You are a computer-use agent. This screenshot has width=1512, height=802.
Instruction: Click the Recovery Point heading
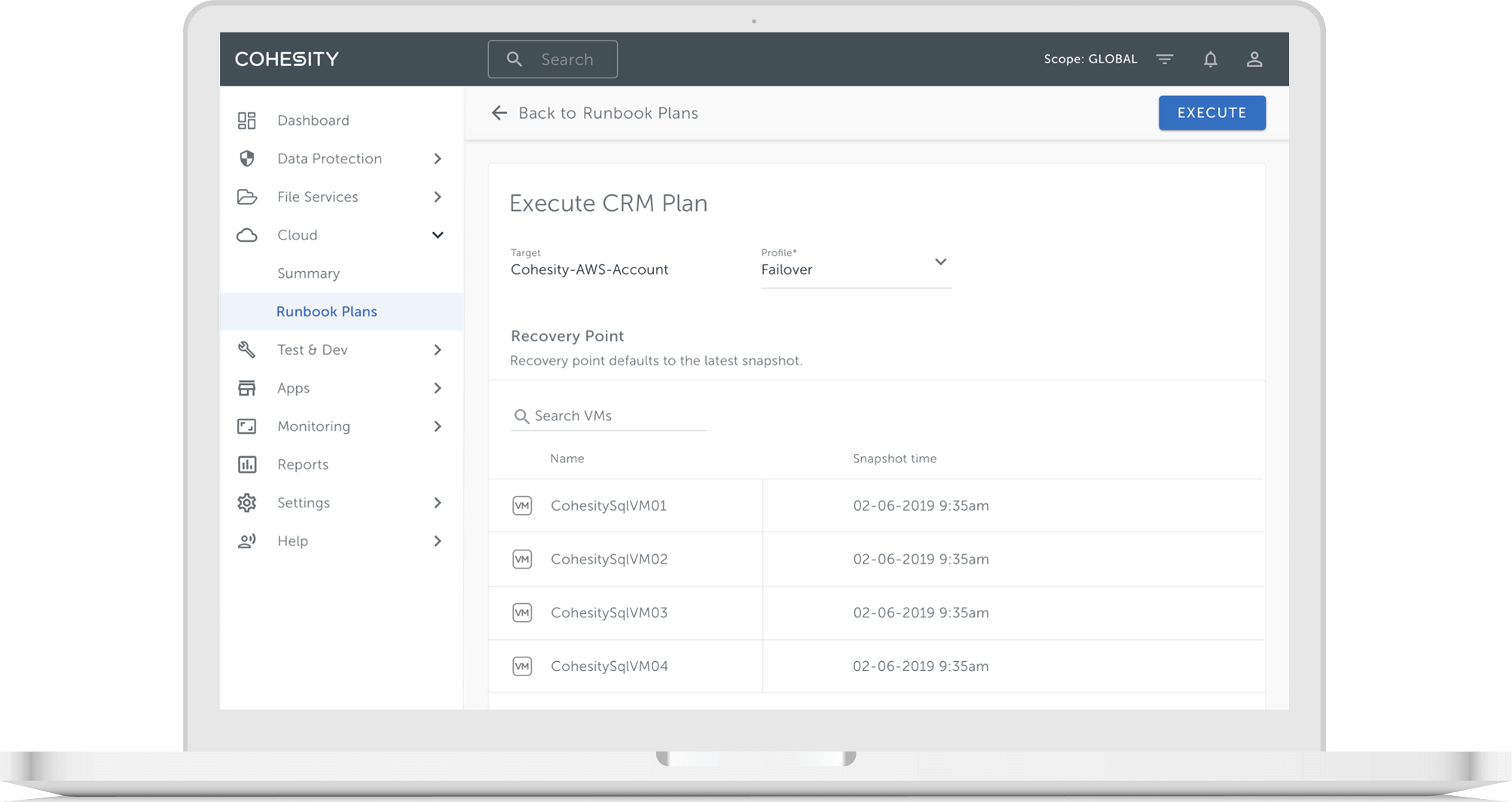click(567, 336)
